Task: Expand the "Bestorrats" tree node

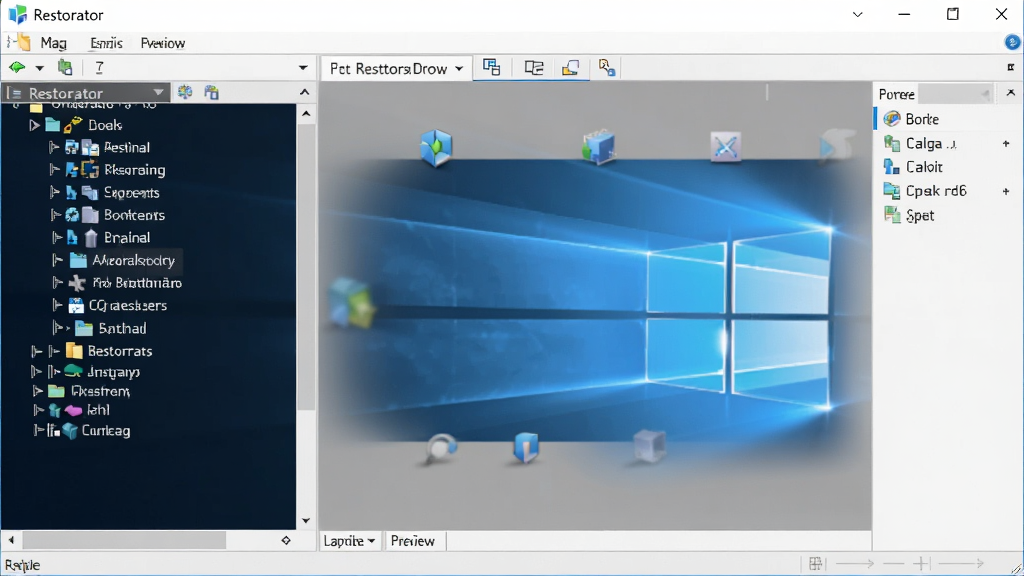Action: tap(37, 351)
